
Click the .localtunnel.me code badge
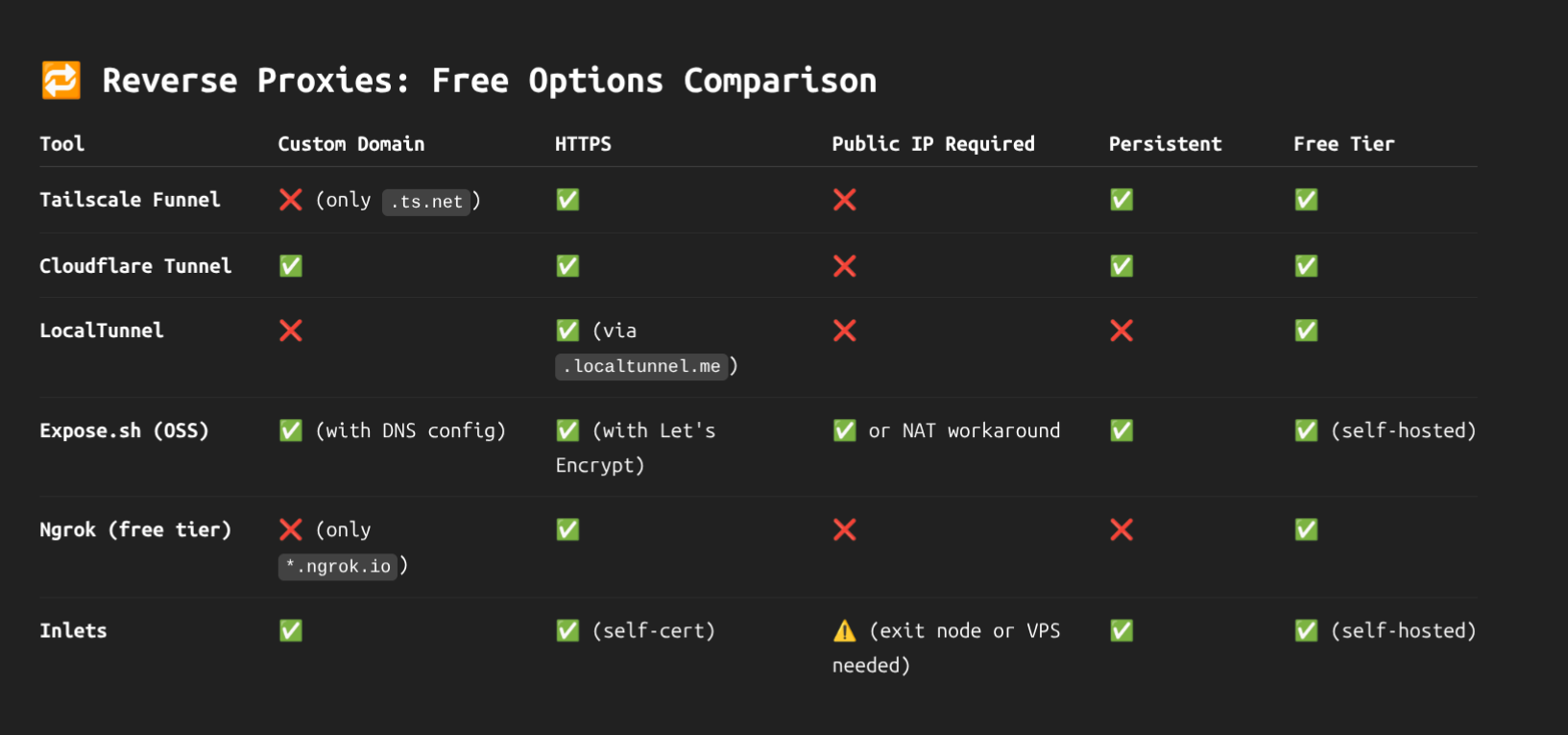coord(641,366)
